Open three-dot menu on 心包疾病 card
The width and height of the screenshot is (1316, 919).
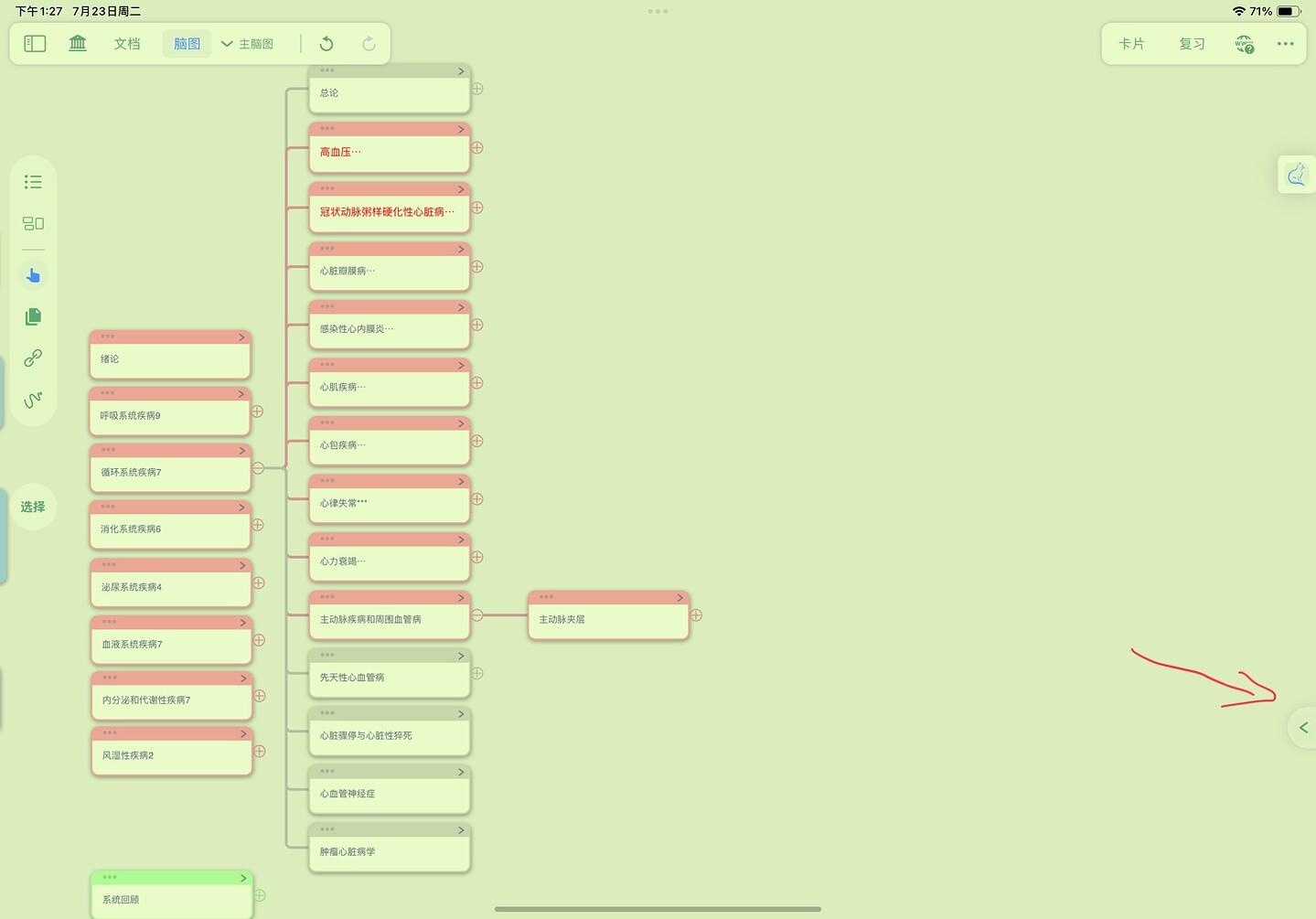point(327,423)
